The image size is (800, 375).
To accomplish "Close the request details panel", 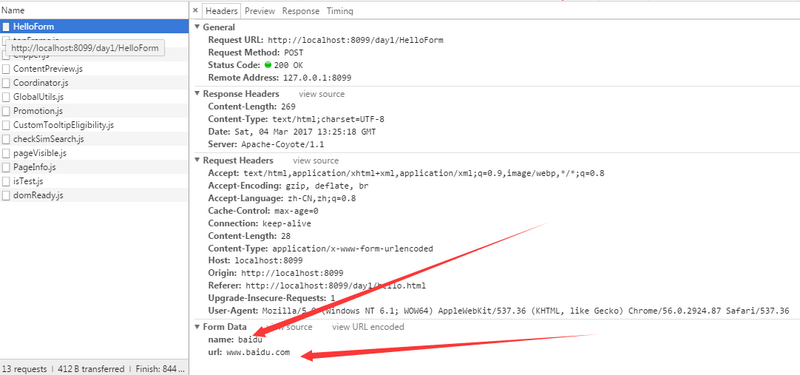I will point(195,10).
